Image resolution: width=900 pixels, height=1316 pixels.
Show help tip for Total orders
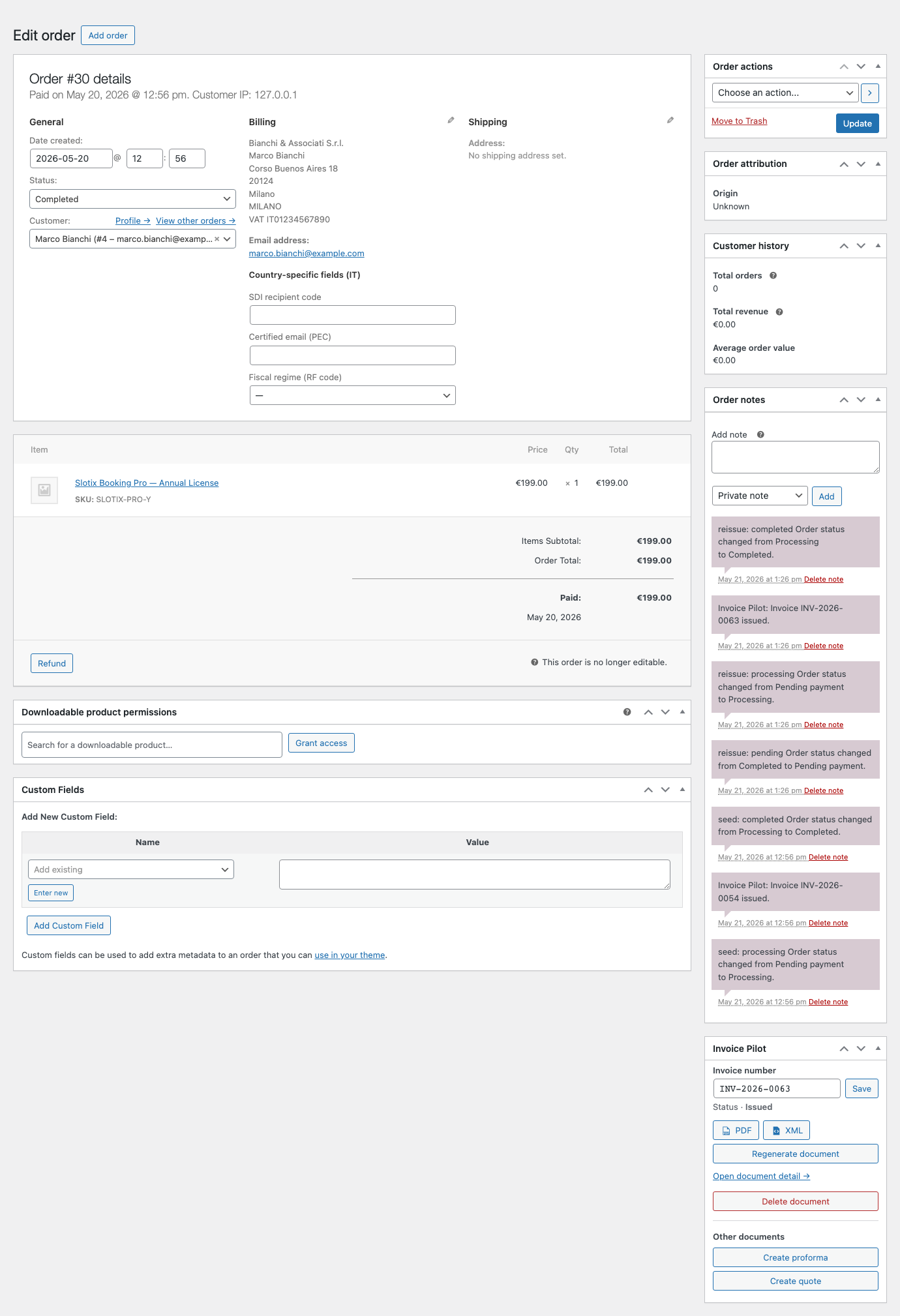(x=773, y=276)
